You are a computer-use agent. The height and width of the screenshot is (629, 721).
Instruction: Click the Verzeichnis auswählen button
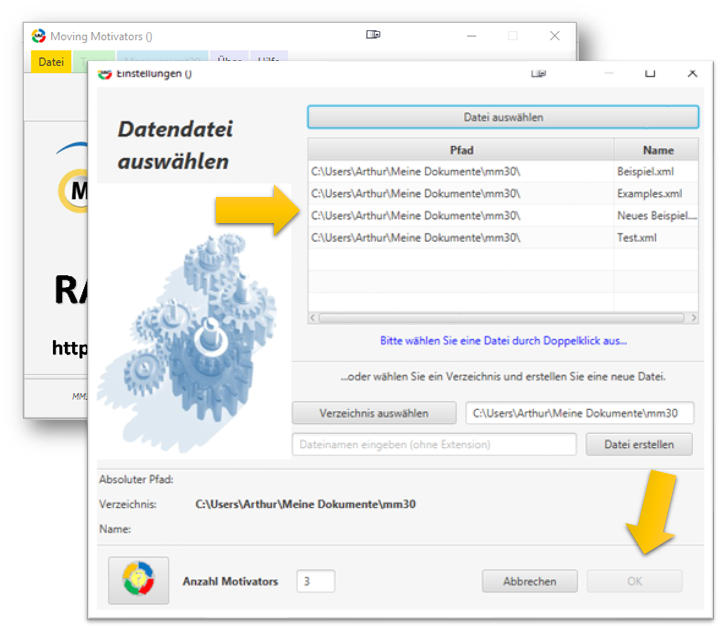pos(374,413)
